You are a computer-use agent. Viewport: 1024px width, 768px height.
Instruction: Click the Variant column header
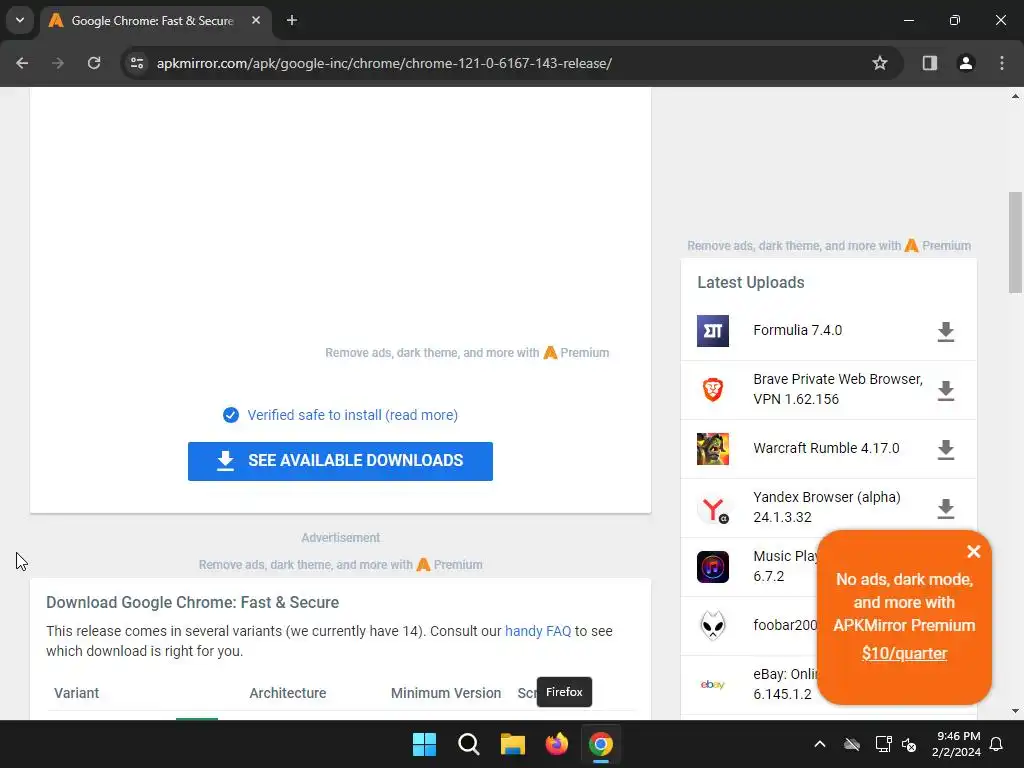(x=76, y=693)
